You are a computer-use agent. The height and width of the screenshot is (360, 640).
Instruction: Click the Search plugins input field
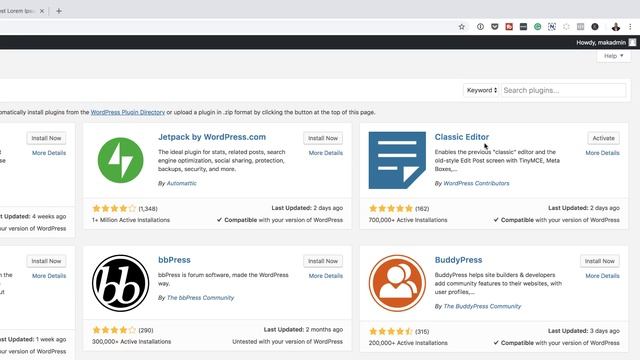563,90
